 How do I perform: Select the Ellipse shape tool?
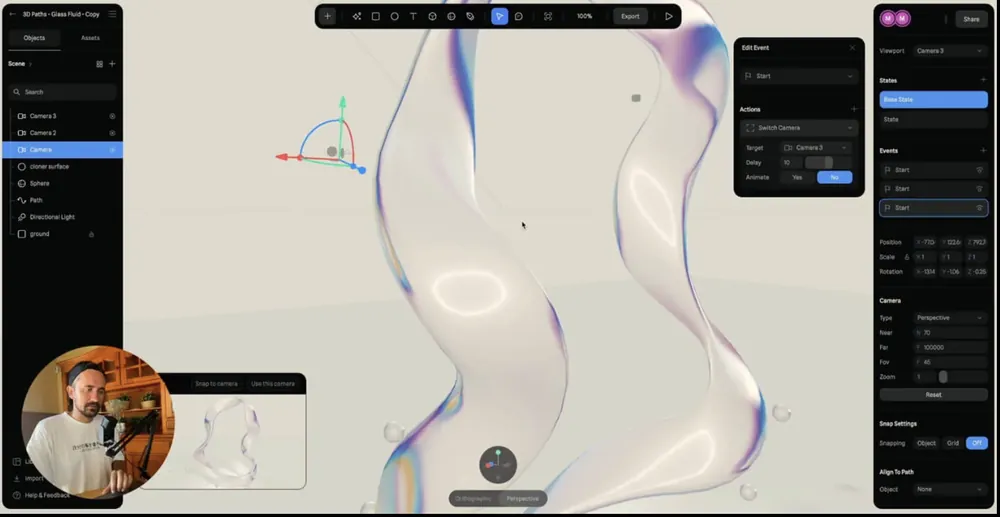pos(395,17)
